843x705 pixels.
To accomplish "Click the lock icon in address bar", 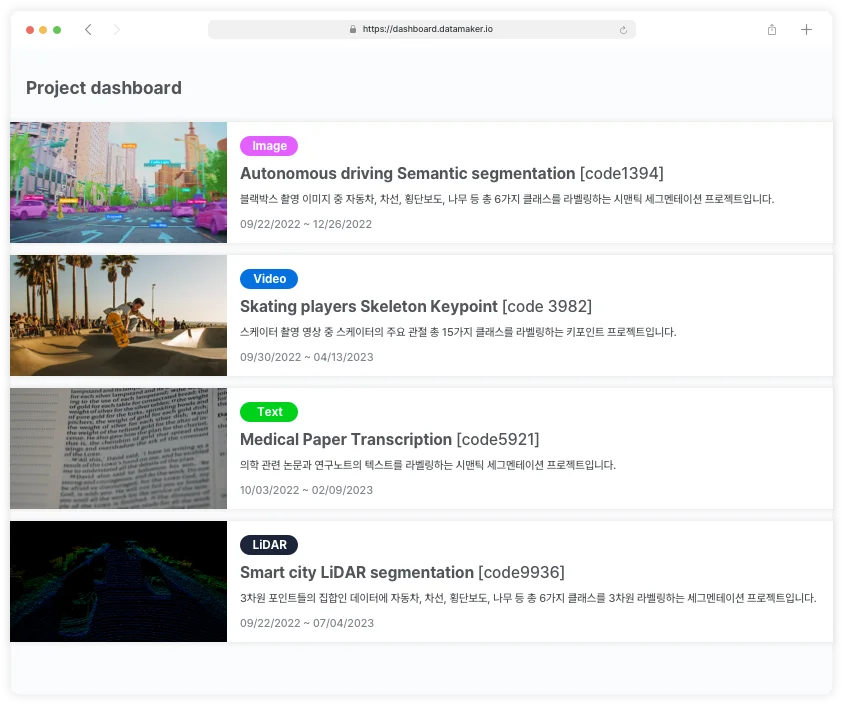I will (353, 30).
